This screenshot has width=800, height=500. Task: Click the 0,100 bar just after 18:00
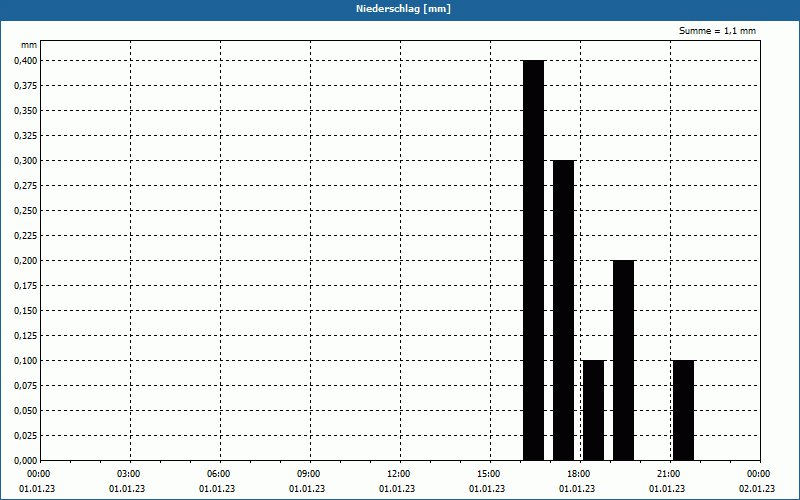pyautogui.click(x=594, y=410)
